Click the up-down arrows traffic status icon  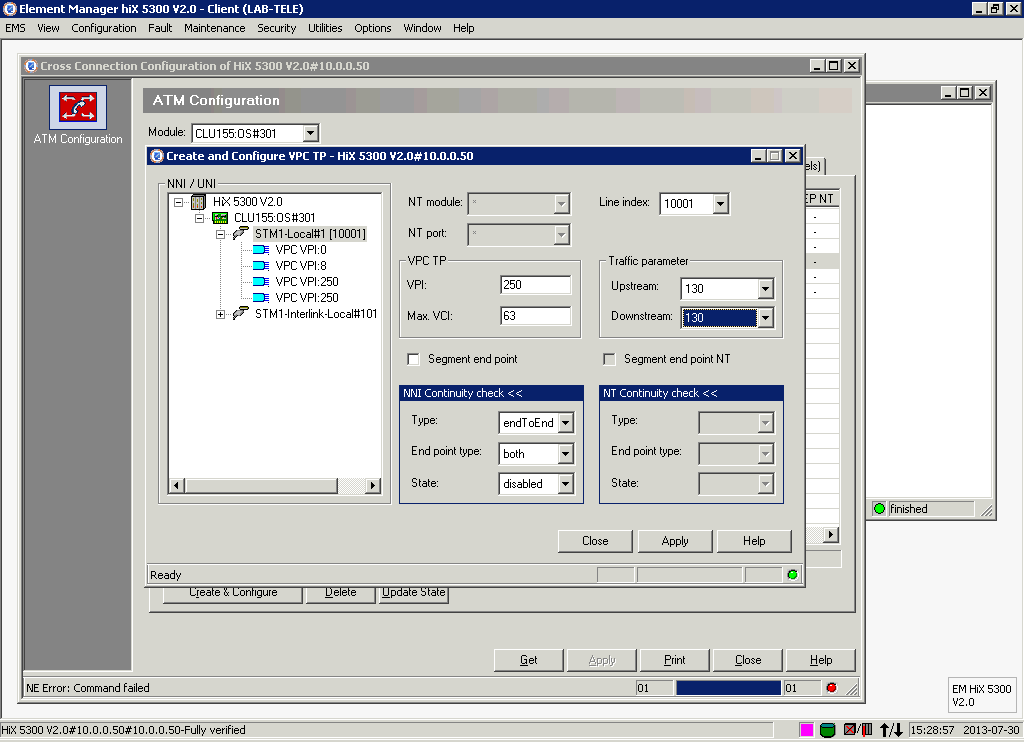891,730
